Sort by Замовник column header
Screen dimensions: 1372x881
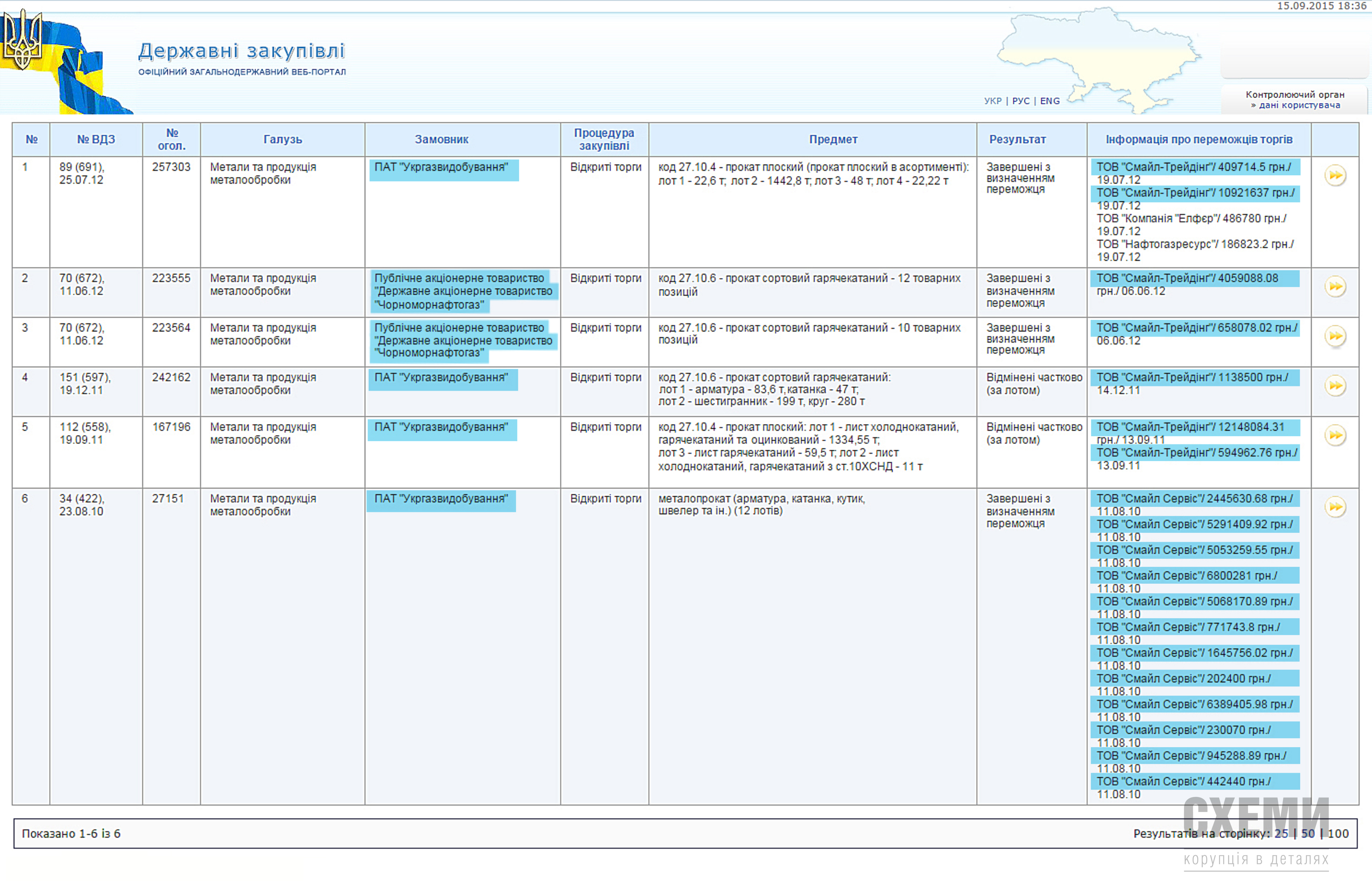tap(441, 140)
